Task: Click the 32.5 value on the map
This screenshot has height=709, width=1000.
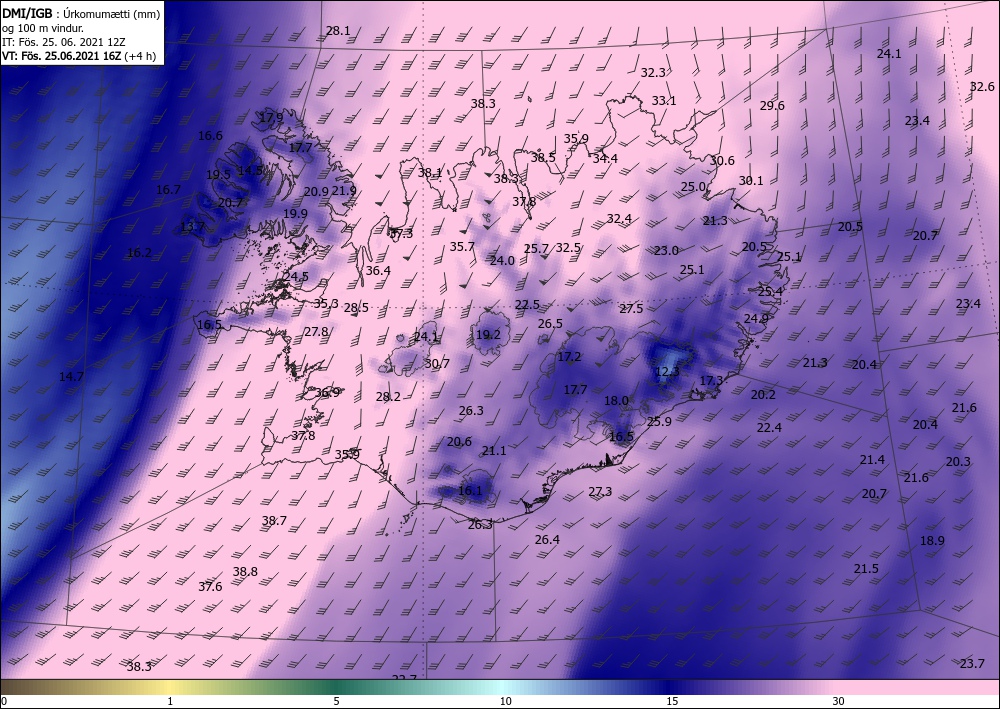Action: tap(568, 247)
